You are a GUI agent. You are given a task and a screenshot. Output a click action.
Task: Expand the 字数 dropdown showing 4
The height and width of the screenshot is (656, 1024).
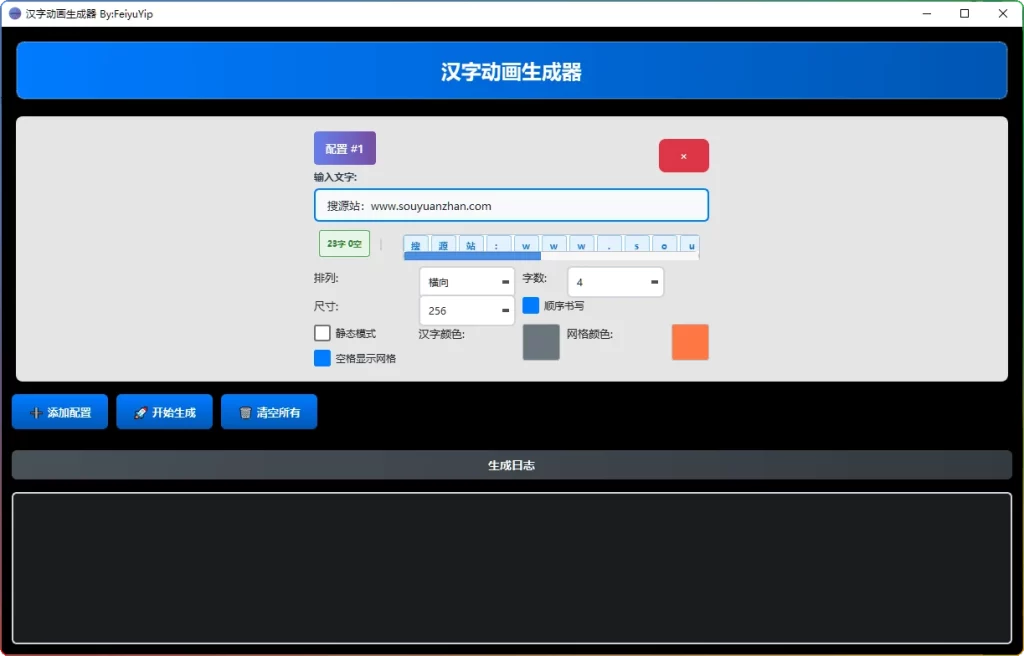tap(615, 282)
